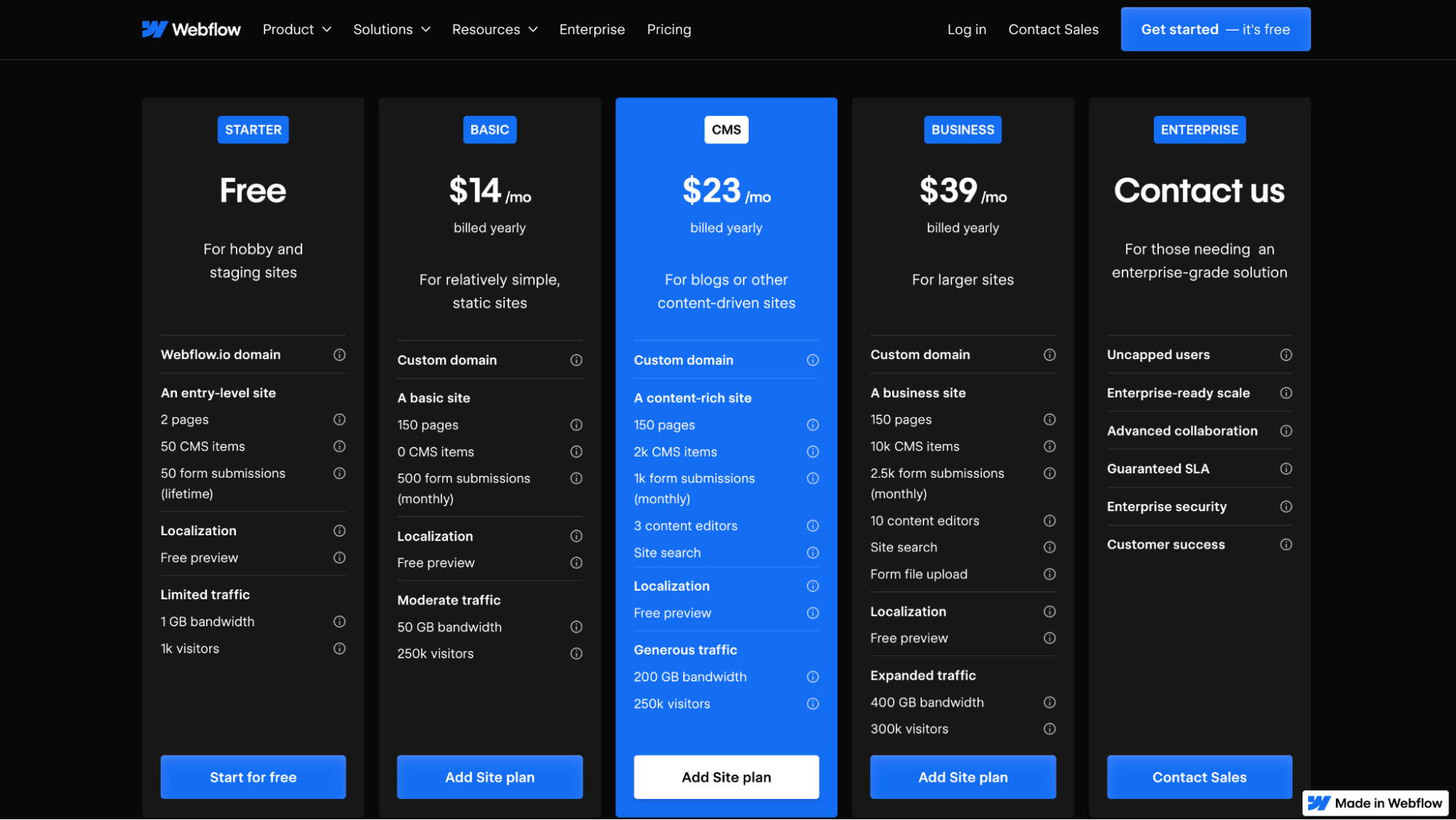Image resolution: width=1456 pixels, height=820 pixels.
Task: Show info for Guaranteed SLA
Action: (x=1286, y=469)
